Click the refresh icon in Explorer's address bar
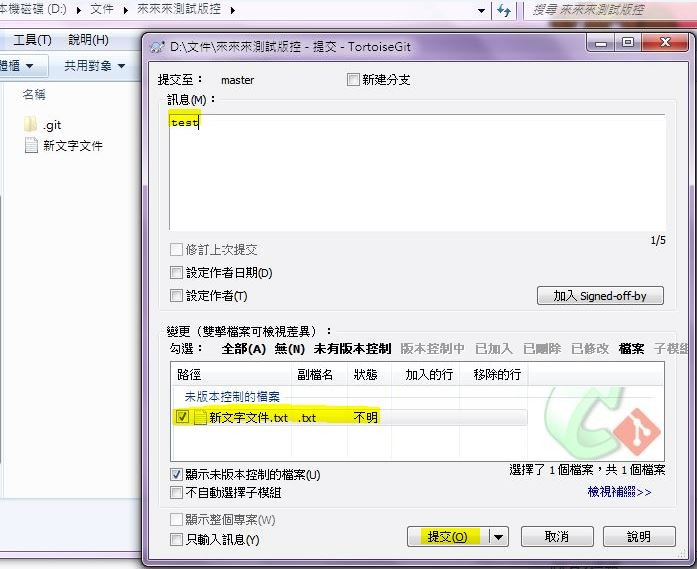697x569 pixels. point(504,10)
